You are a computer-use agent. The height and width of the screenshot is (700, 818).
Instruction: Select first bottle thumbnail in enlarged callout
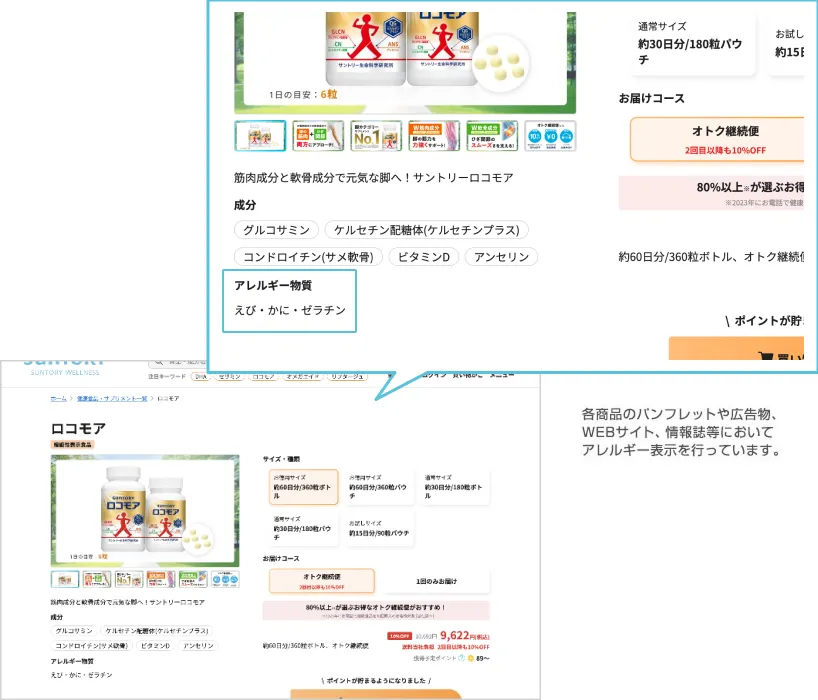click(260, 136)
